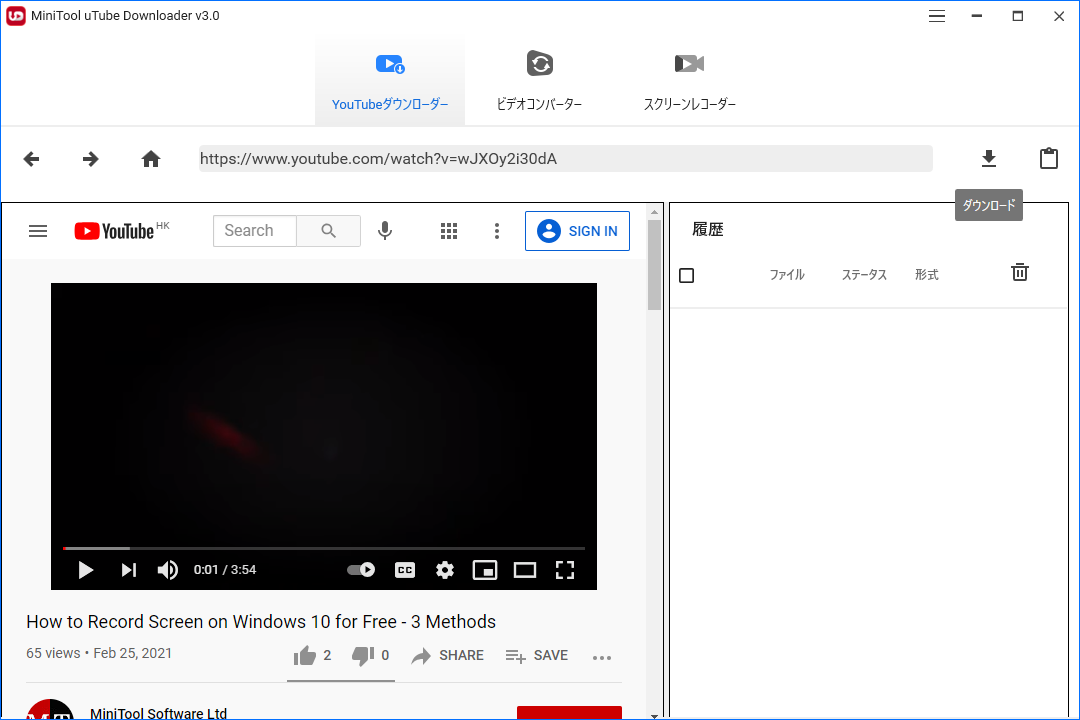
Task: Click the red subscribe button
Action: click(x=569, y=712)
